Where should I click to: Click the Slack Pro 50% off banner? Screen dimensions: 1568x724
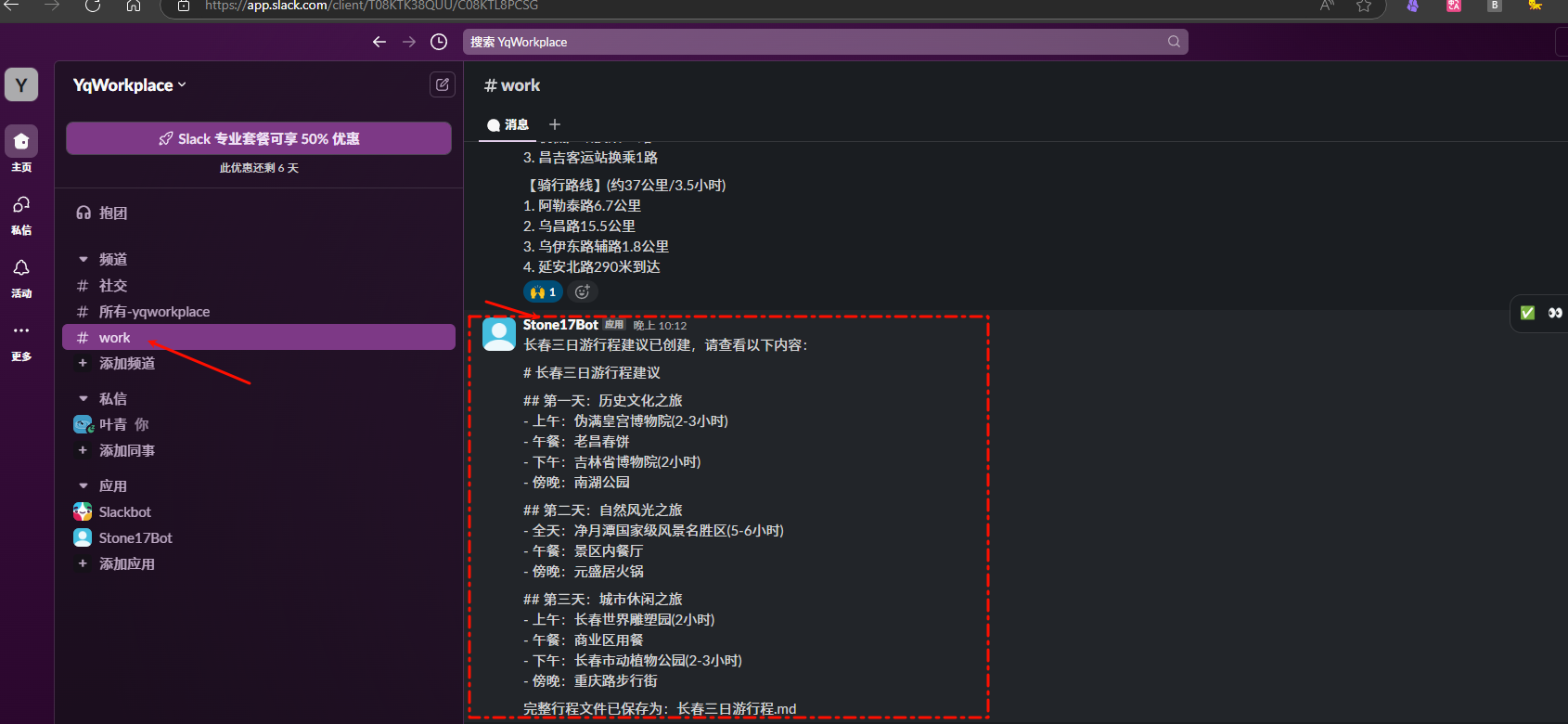pyautogui.click(x=259, y=138)
